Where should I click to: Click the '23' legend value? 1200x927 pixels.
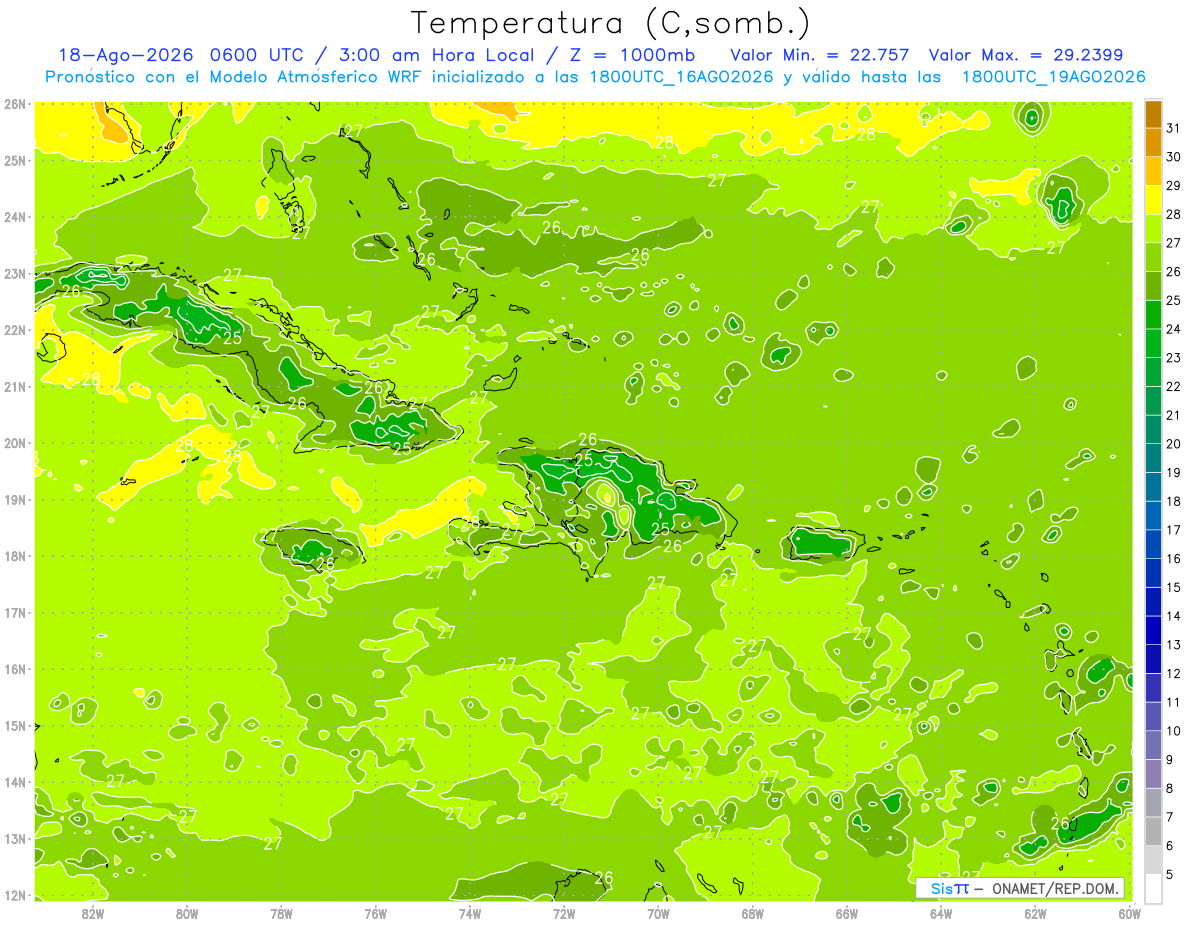tap(1174, 358)
